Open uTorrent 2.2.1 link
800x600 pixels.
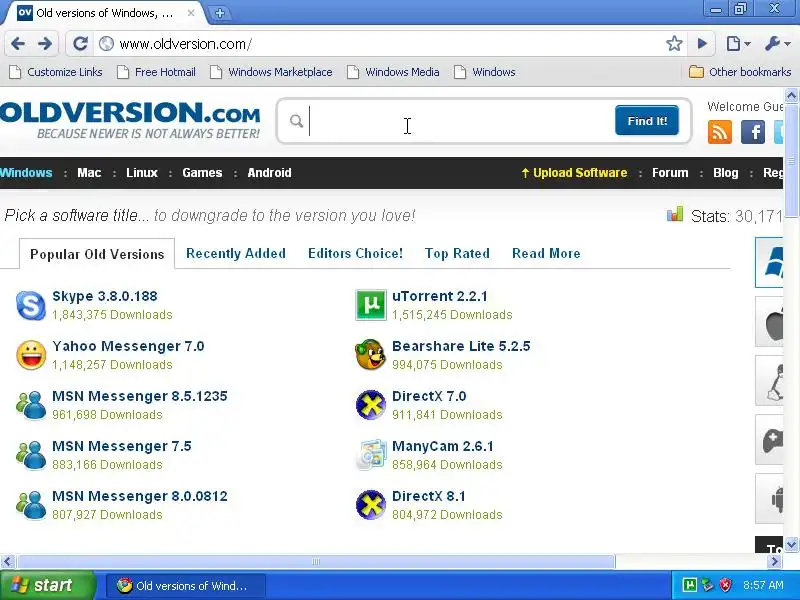pos(439,296)
